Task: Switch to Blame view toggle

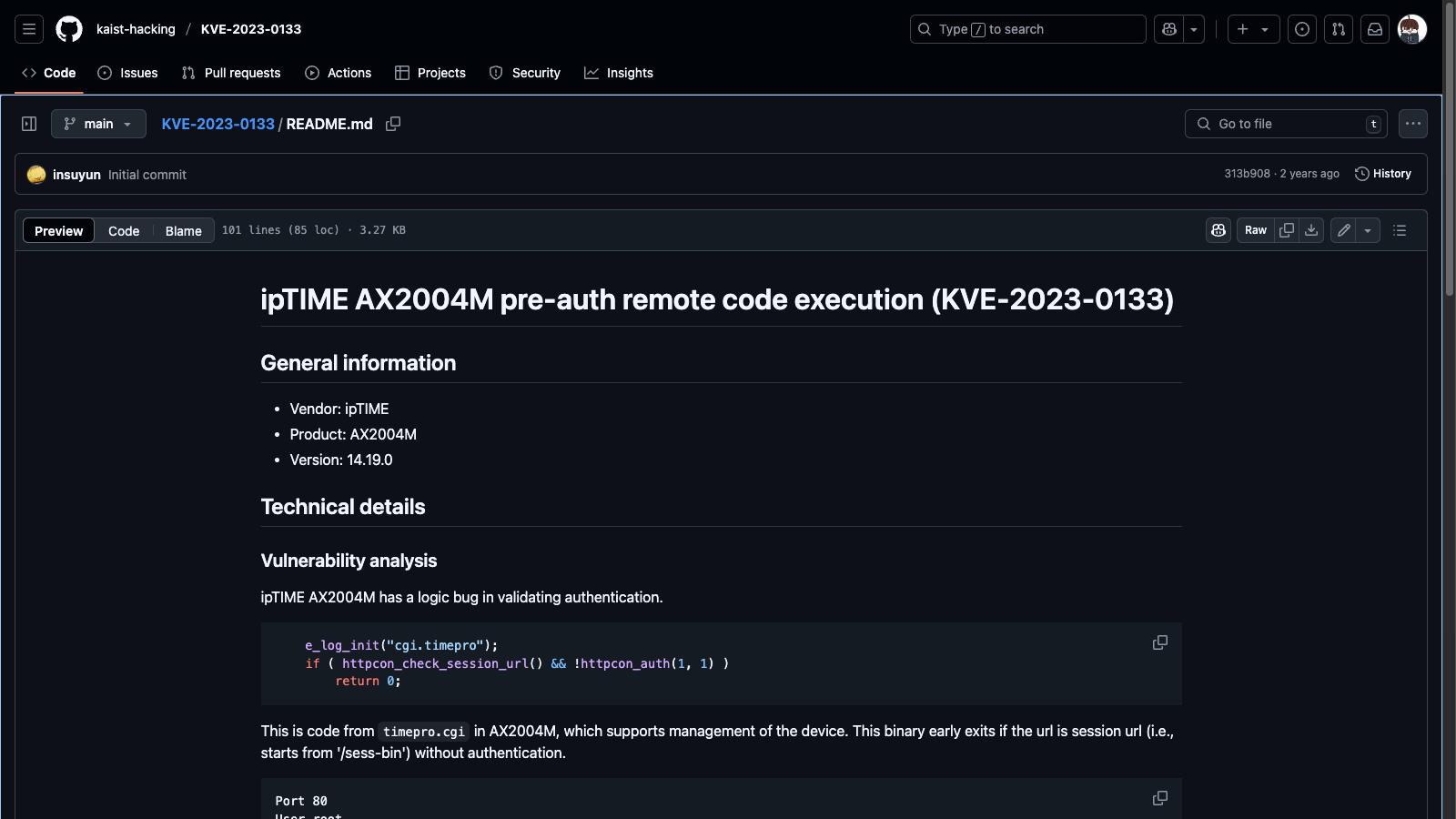Action: [184, 231]
